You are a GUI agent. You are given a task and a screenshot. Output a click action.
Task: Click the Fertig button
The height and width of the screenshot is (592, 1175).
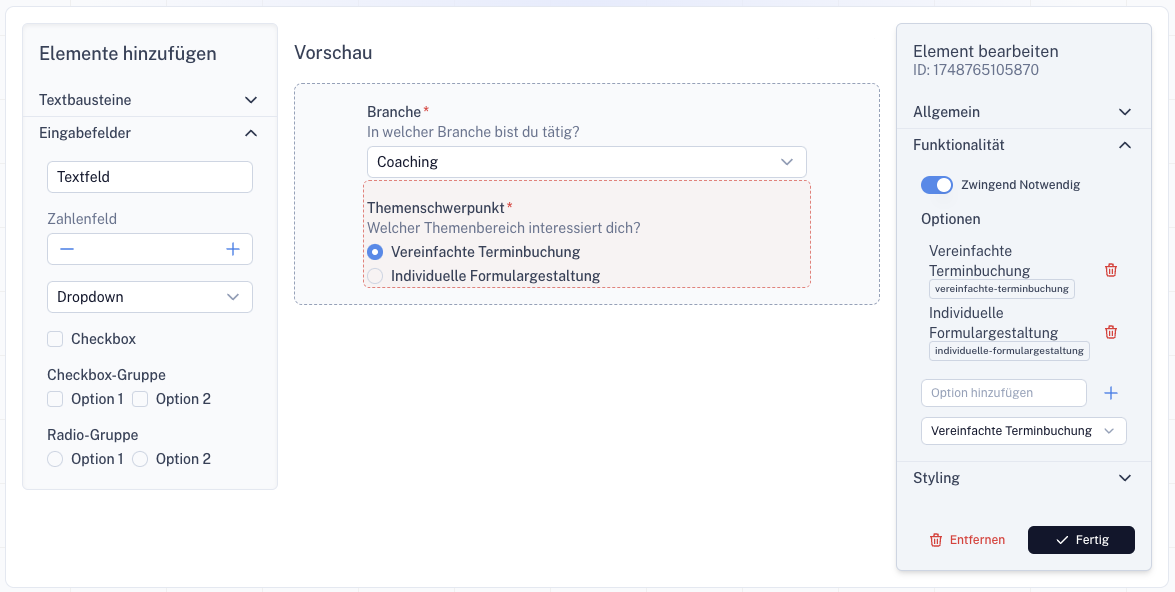1081,540
